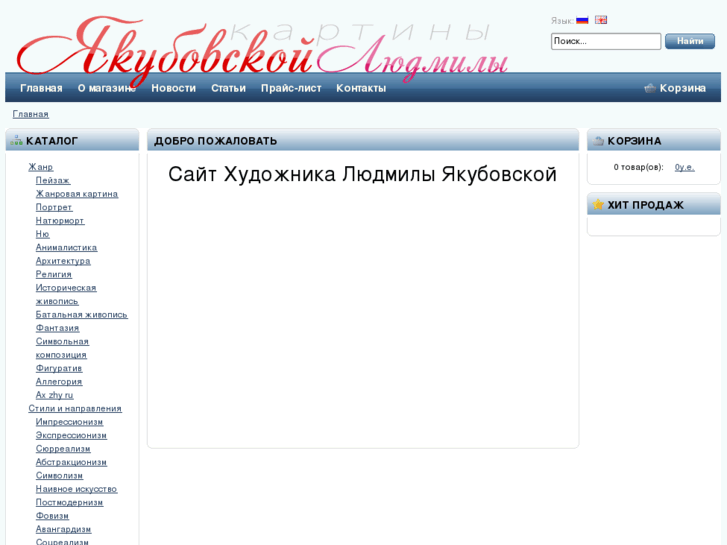The height and width of the screenshot is (545, 727).
Task: Click the cart icon in КОРЗИНА panel header
Action: coord(598,141)
